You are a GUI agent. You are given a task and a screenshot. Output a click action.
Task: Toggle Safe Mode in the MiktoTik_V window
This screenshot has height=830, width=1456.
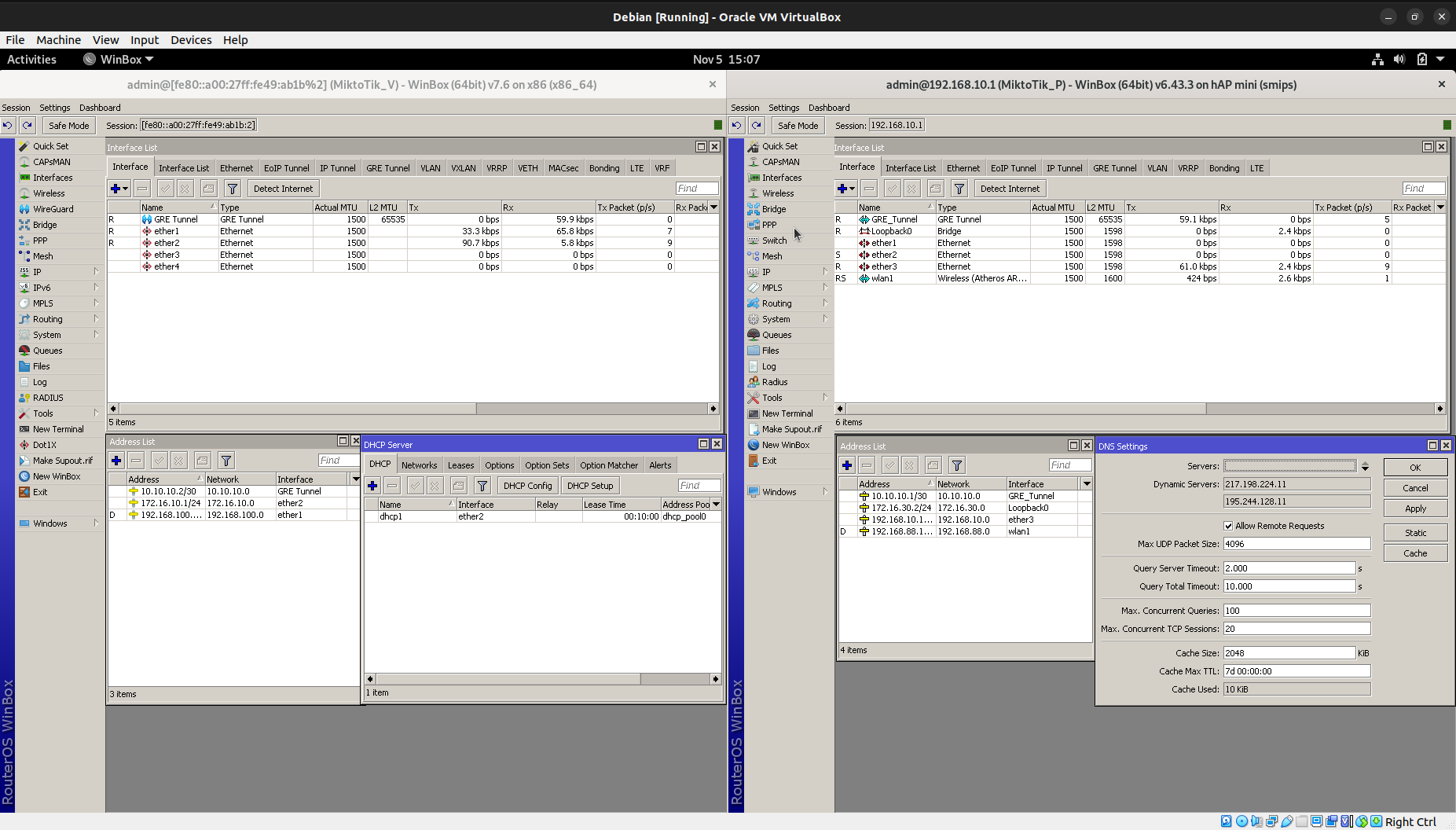click(x=68, y=125)
